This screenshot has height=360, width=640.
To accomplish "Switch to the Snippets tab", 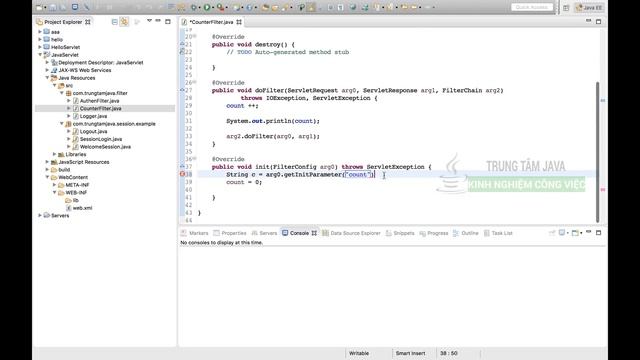I will (x=400, y=233).
